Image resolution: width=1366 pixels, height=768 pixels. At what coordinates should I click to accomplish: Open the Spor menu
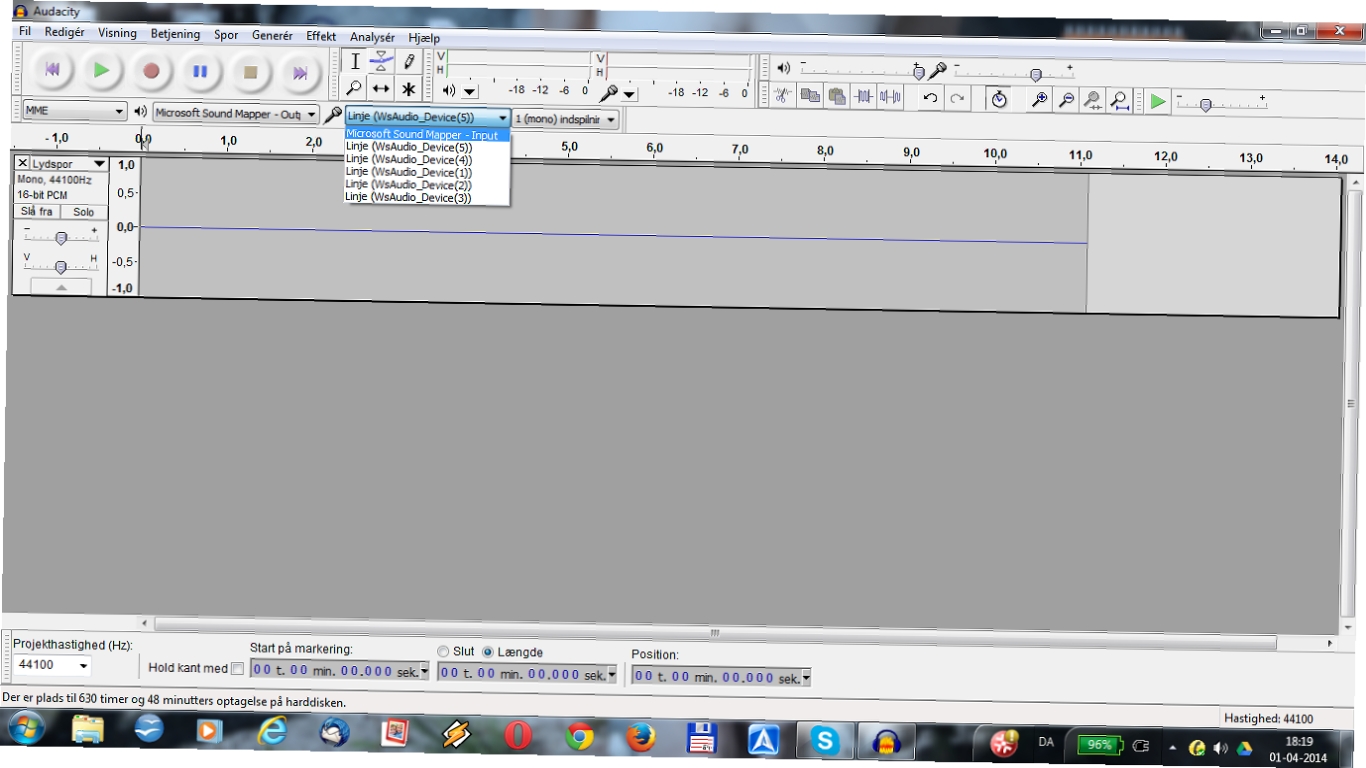click(x=226, y=35)
